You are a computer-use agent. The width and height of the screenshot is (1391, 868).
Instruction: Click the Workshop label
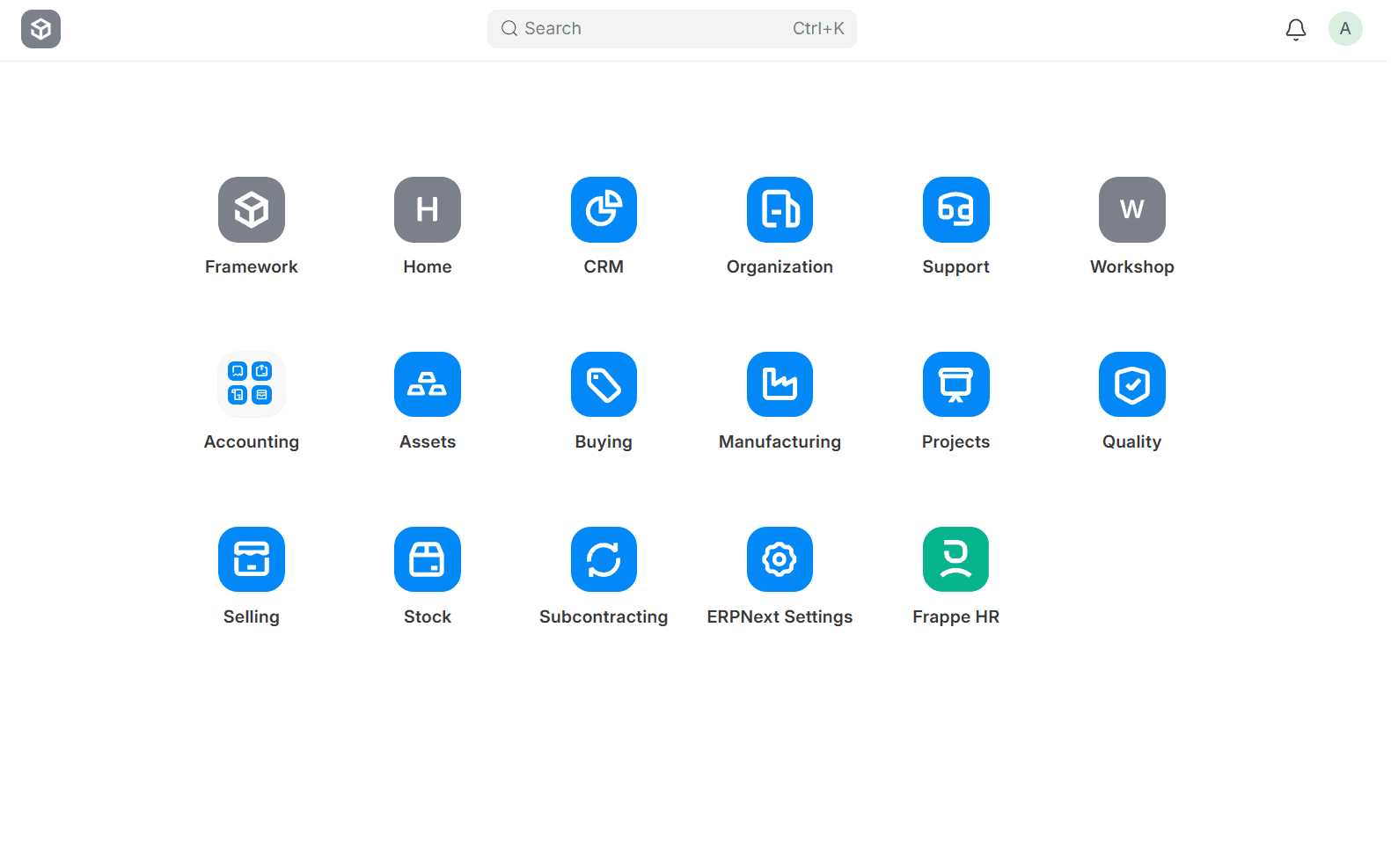pos(1132,267)
